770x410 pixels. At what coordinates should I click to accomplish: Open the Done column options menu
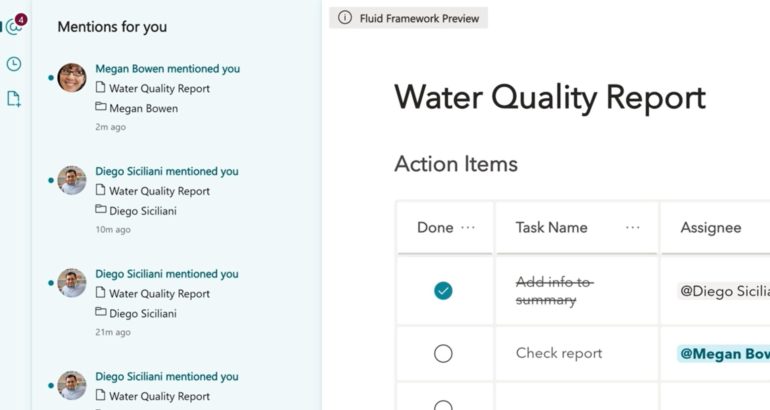tap(468, 228)
